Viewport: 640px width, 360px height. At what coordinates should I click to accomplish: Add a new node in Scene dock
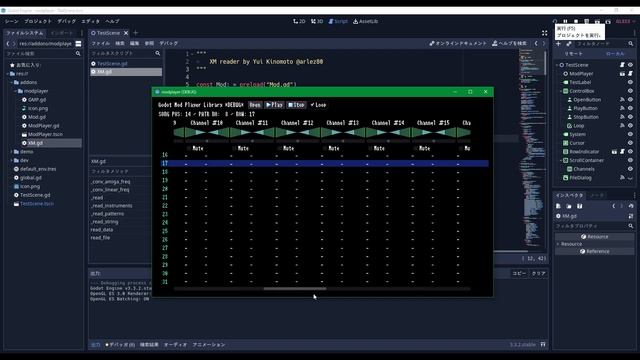[x=558, y=44]
